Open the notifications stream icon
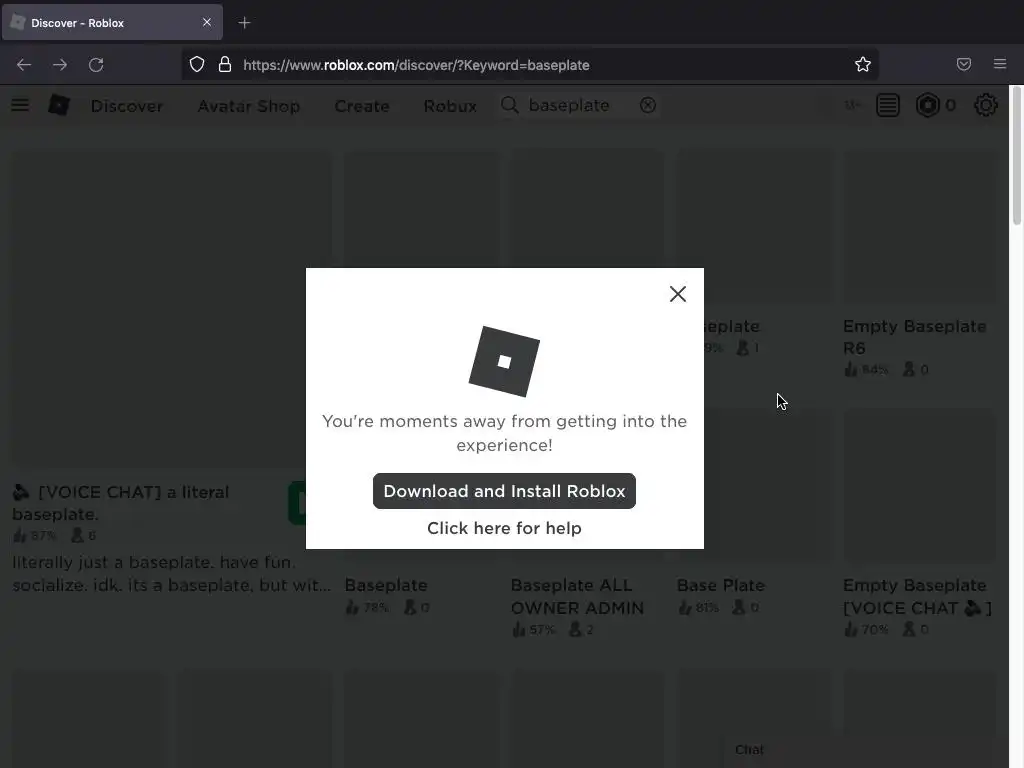This screenshot has height=768, width=1024. (888, 105)
